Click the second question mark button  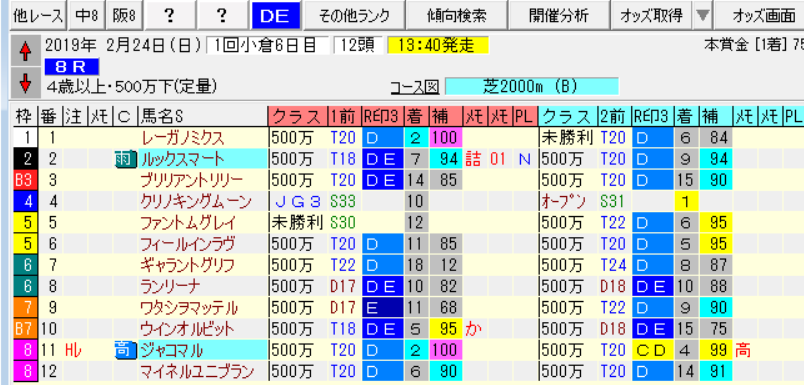click(x=223, y=16)
